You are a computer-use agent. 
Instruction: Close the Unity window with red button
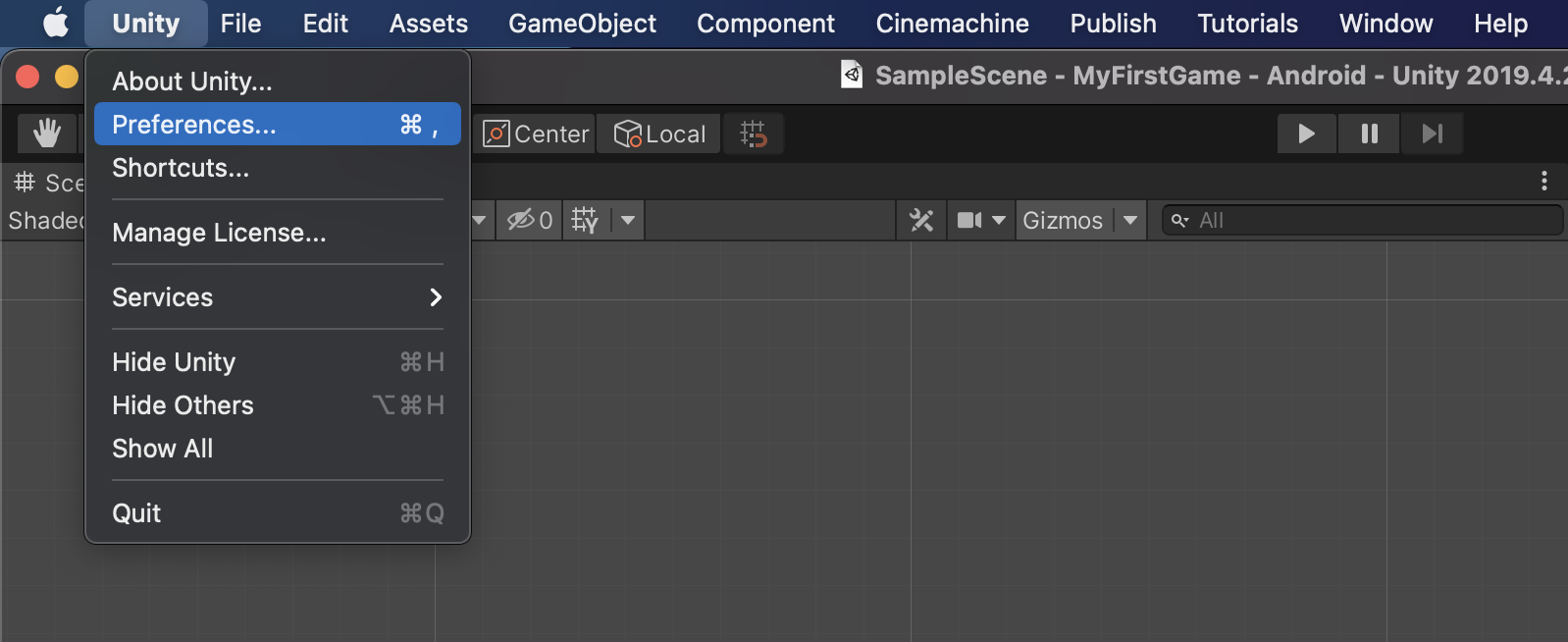(x=27, y=76)
